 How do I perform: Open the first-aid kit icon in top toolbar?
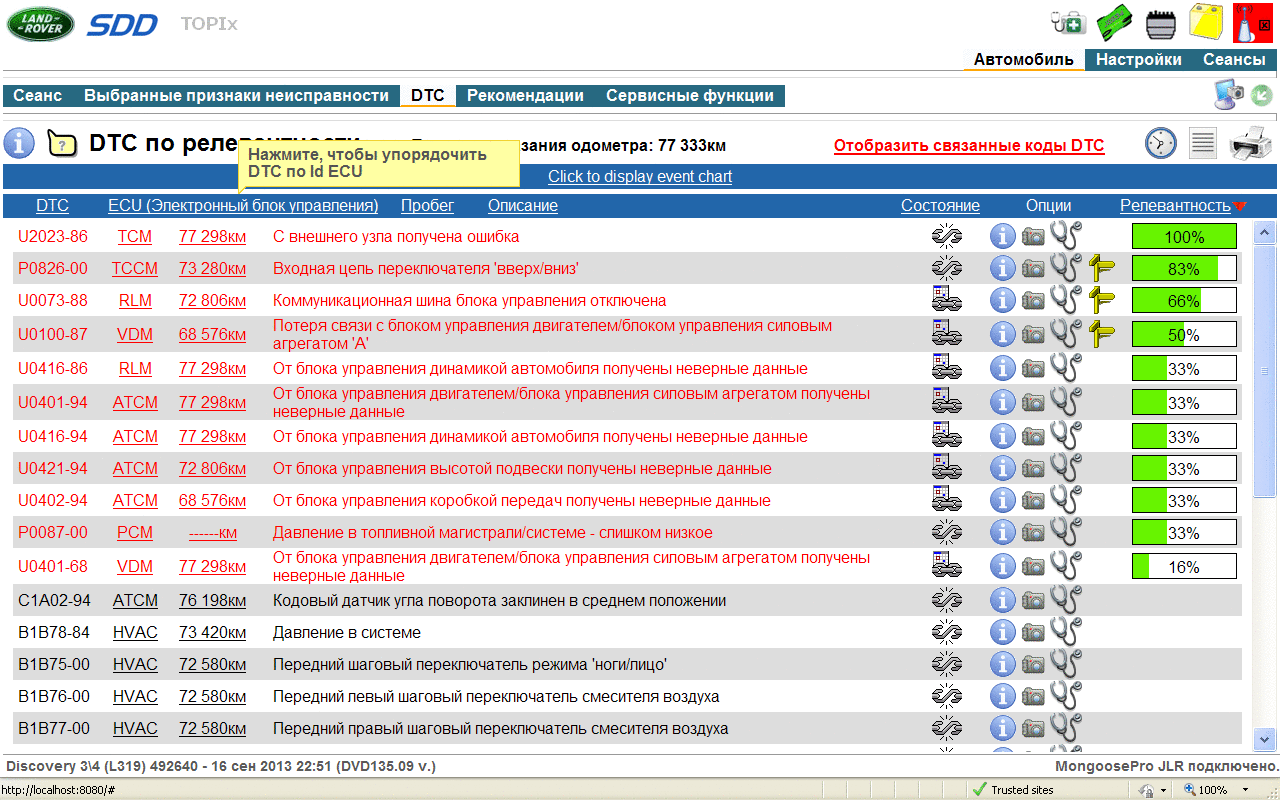pyautogui.click(x=1068, y=21)
